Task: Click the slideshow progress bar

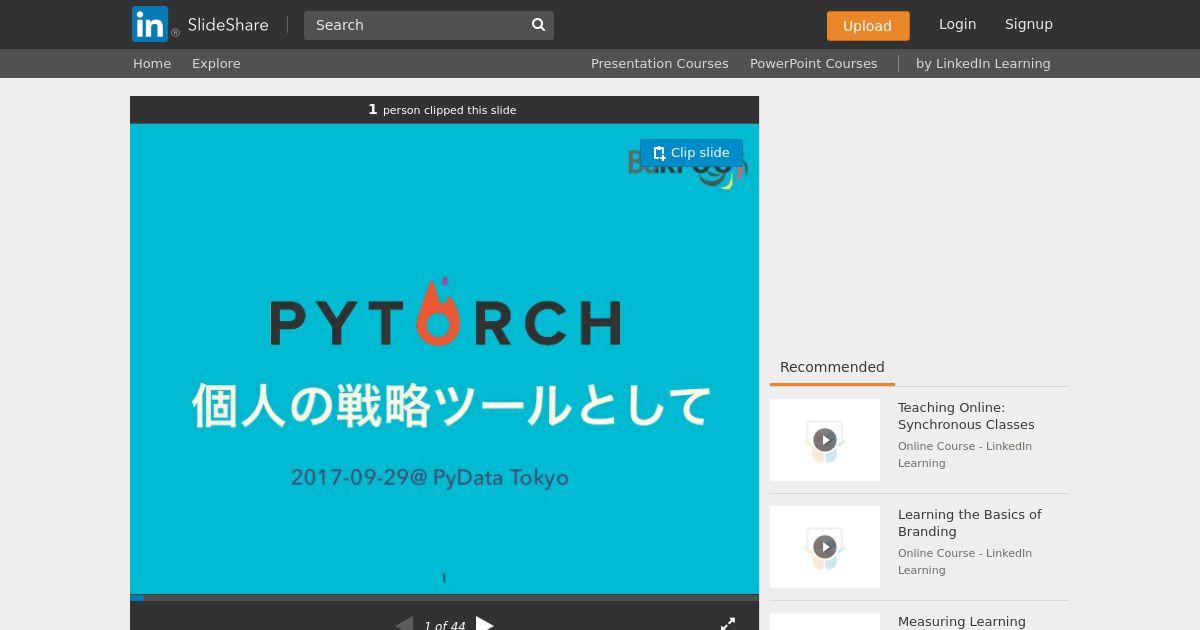Action: click(x=444, y=598)
